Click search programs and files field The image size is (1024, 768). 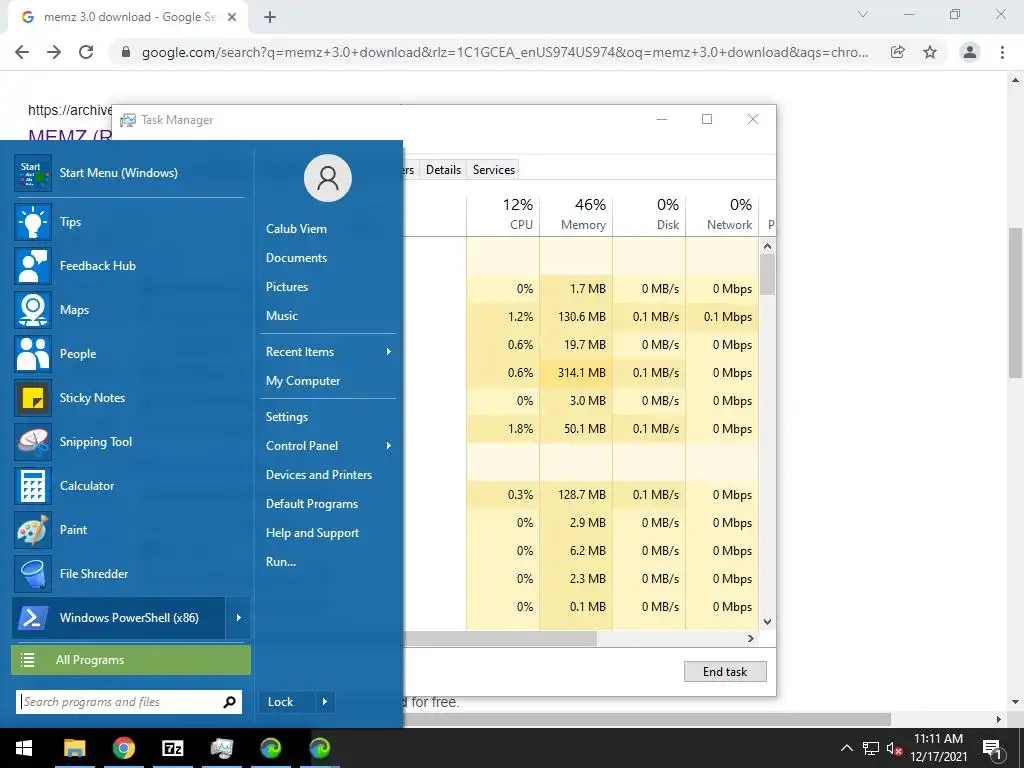(x=129, y=702)
